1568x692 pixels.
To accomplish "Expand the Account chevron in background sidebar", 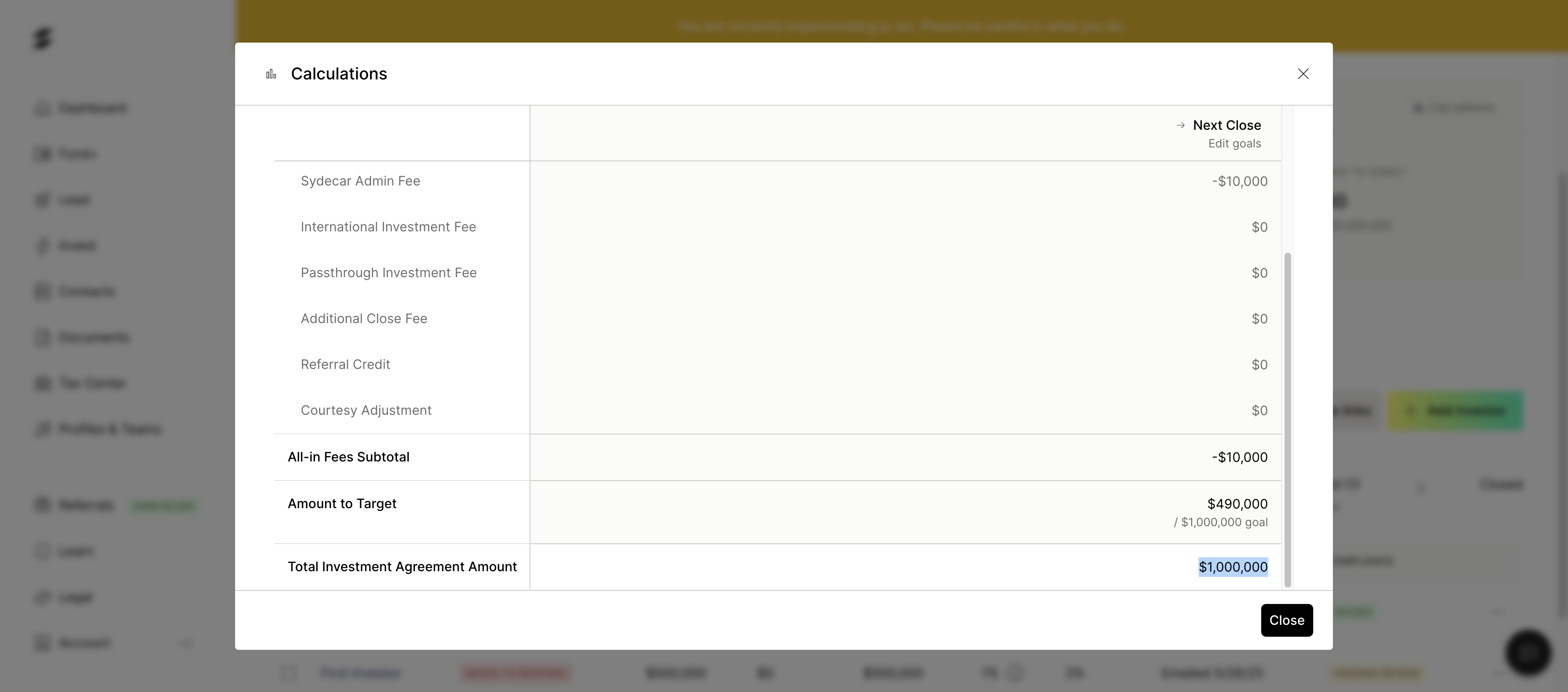I will [187, 643].
